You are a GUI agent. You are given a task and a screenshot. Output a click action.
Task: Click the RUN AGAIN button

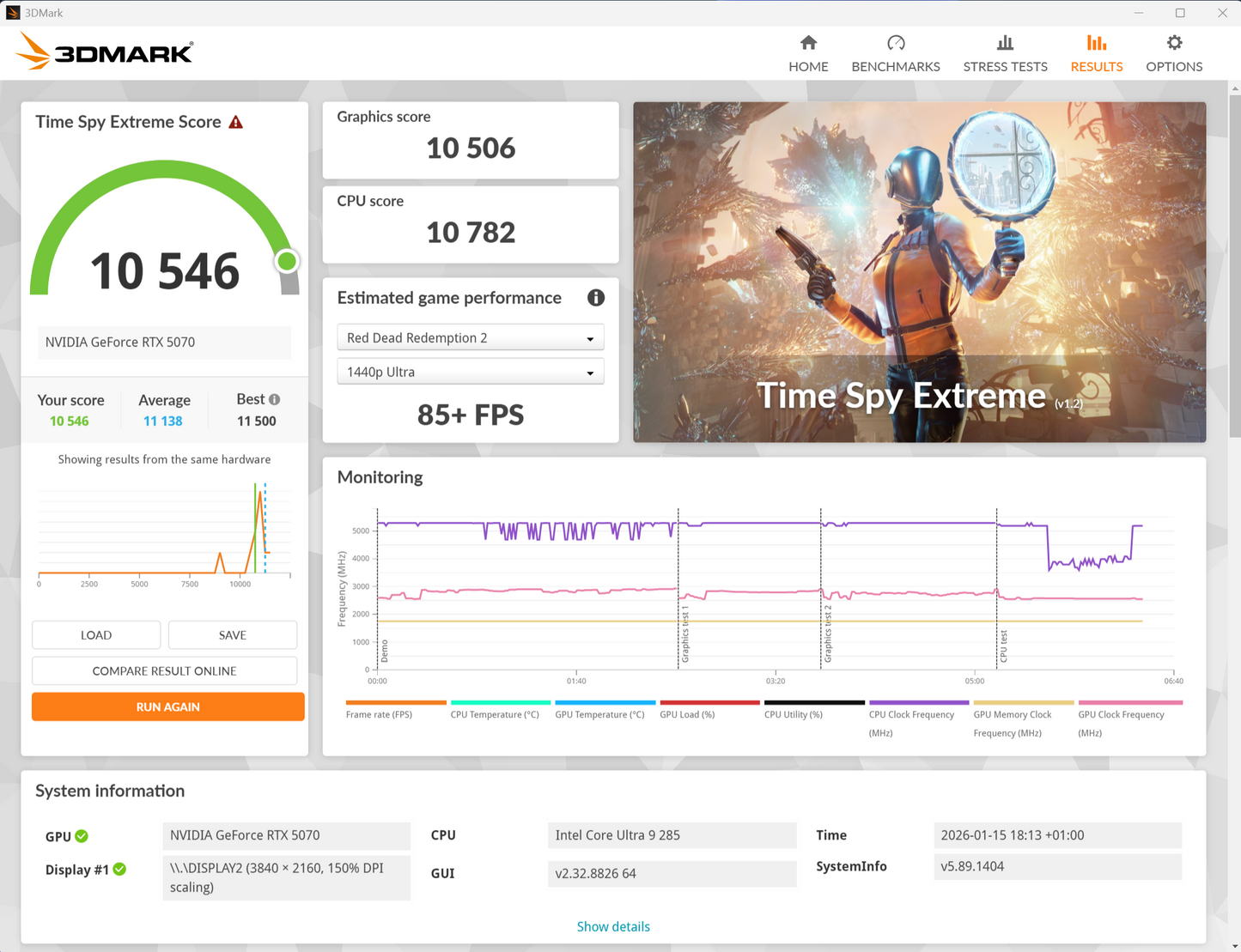[167, 706]
